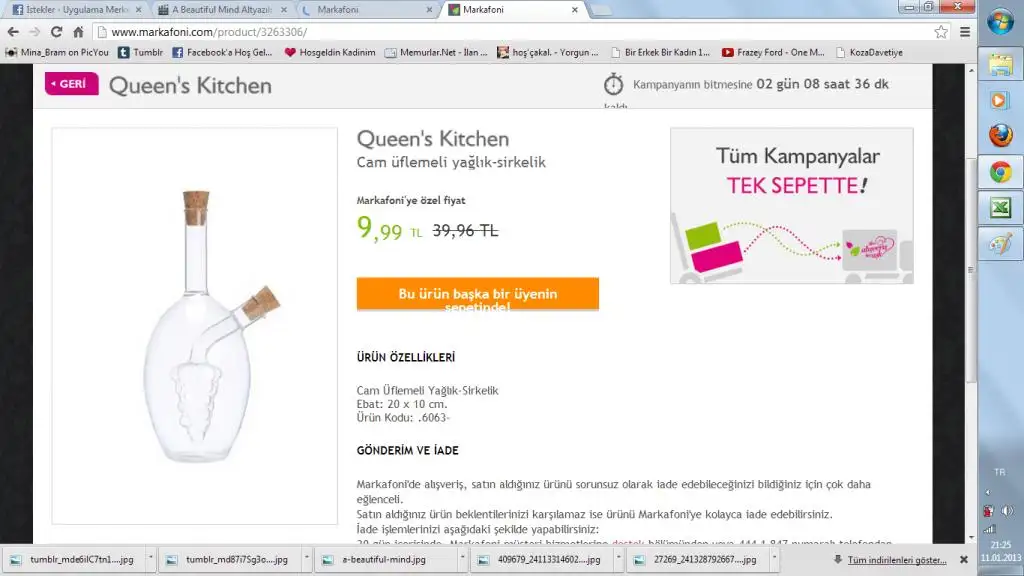Click the address bar URL field
This screenshot has width=1024, height=576.
click(516, 32)
